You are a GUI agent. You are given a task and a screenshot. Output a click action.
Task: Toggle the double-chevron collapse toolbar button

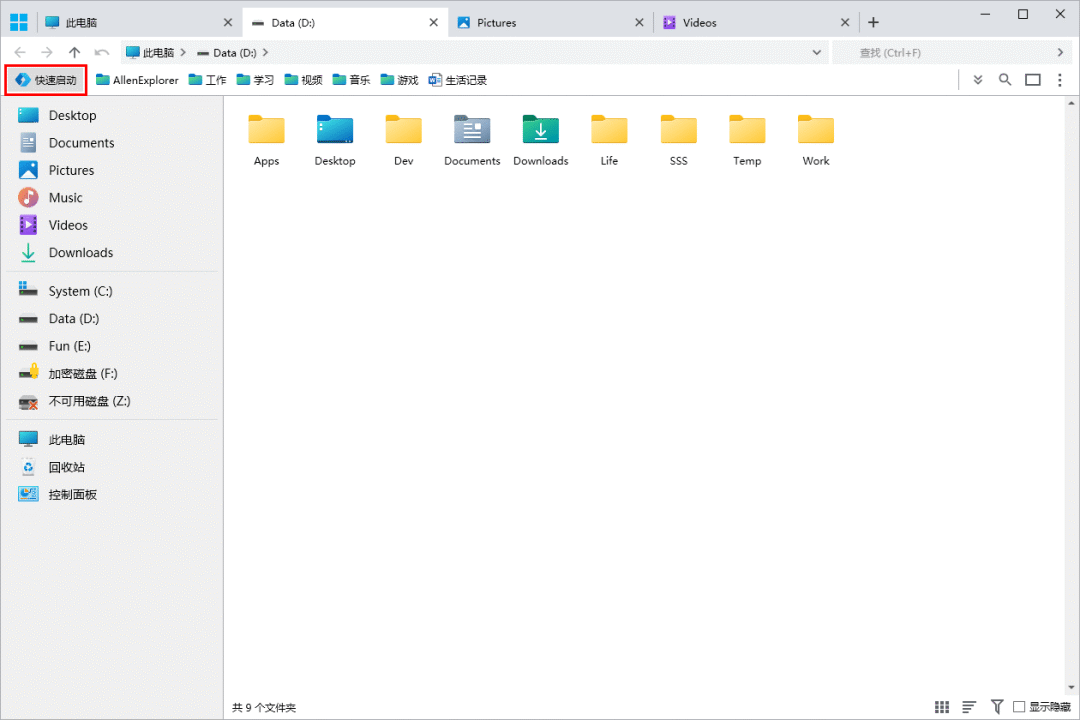click(x=977, y=79)
